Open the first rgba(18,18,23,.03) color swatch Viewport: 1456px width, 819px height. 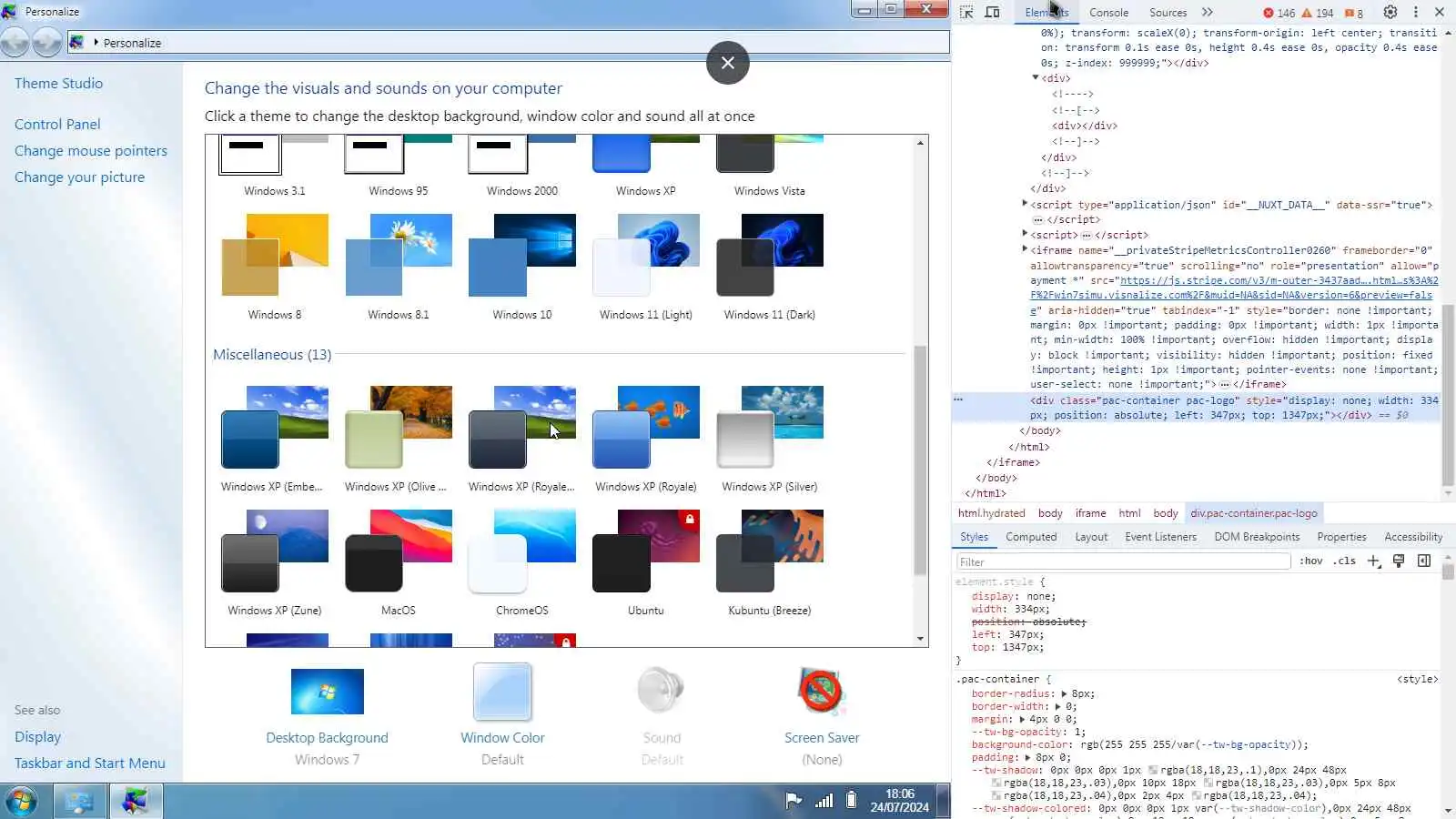(x=996, y=783)
